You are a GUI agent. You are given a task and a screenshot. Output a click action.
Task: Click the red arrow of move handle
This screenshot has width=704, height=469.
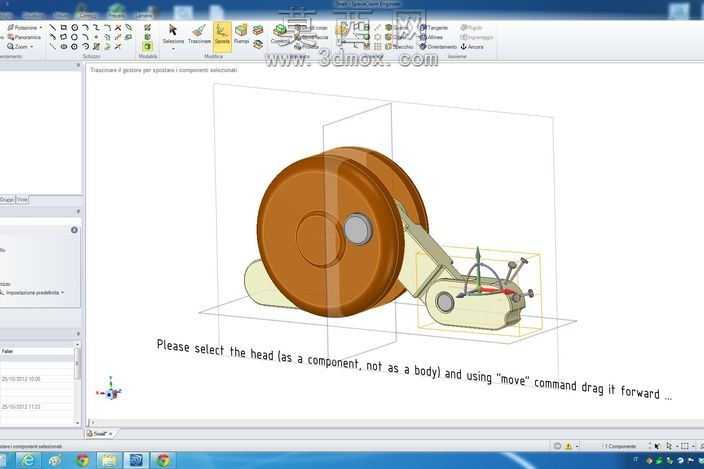coord(496,291)
